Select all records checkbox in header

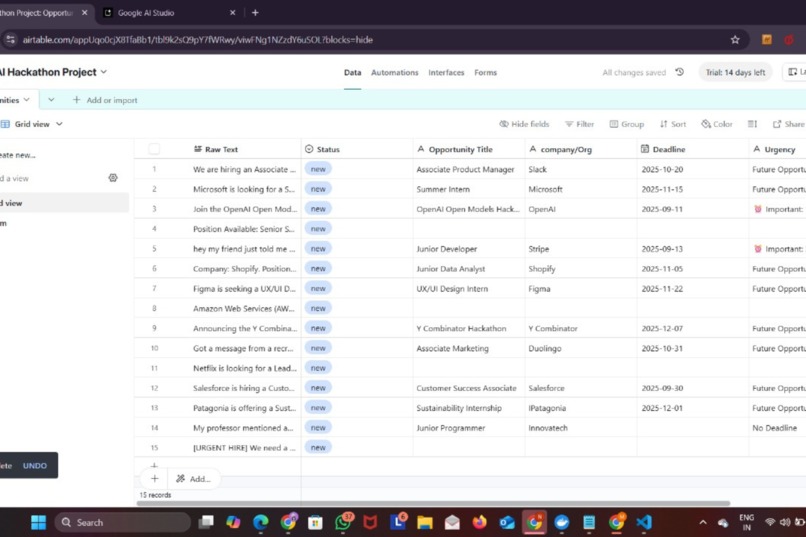click(154, 149)
